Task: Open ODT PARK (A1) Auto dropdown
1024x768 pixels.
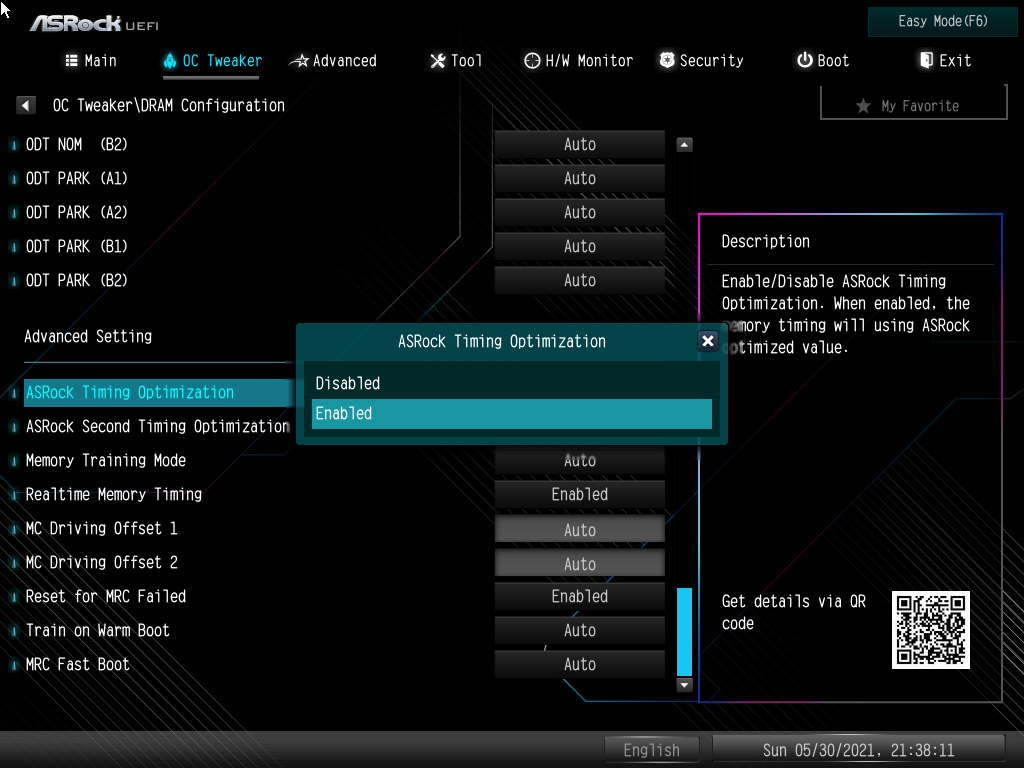Action: pos(580,178)
